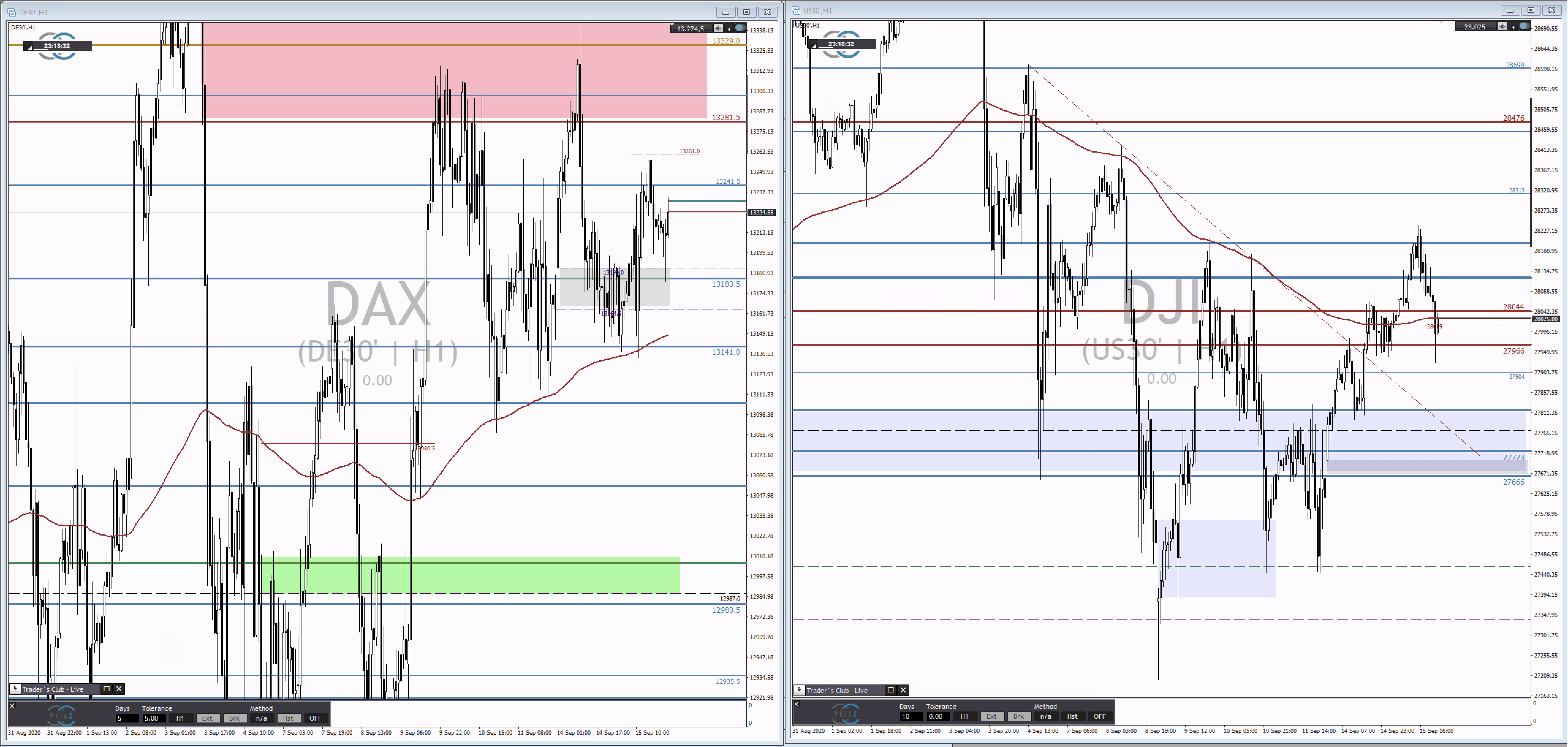The height and width of the screenshot is (747, 1568).
Task: Click the n/a Method button in US30 panel
Action: click(1046, 717)
